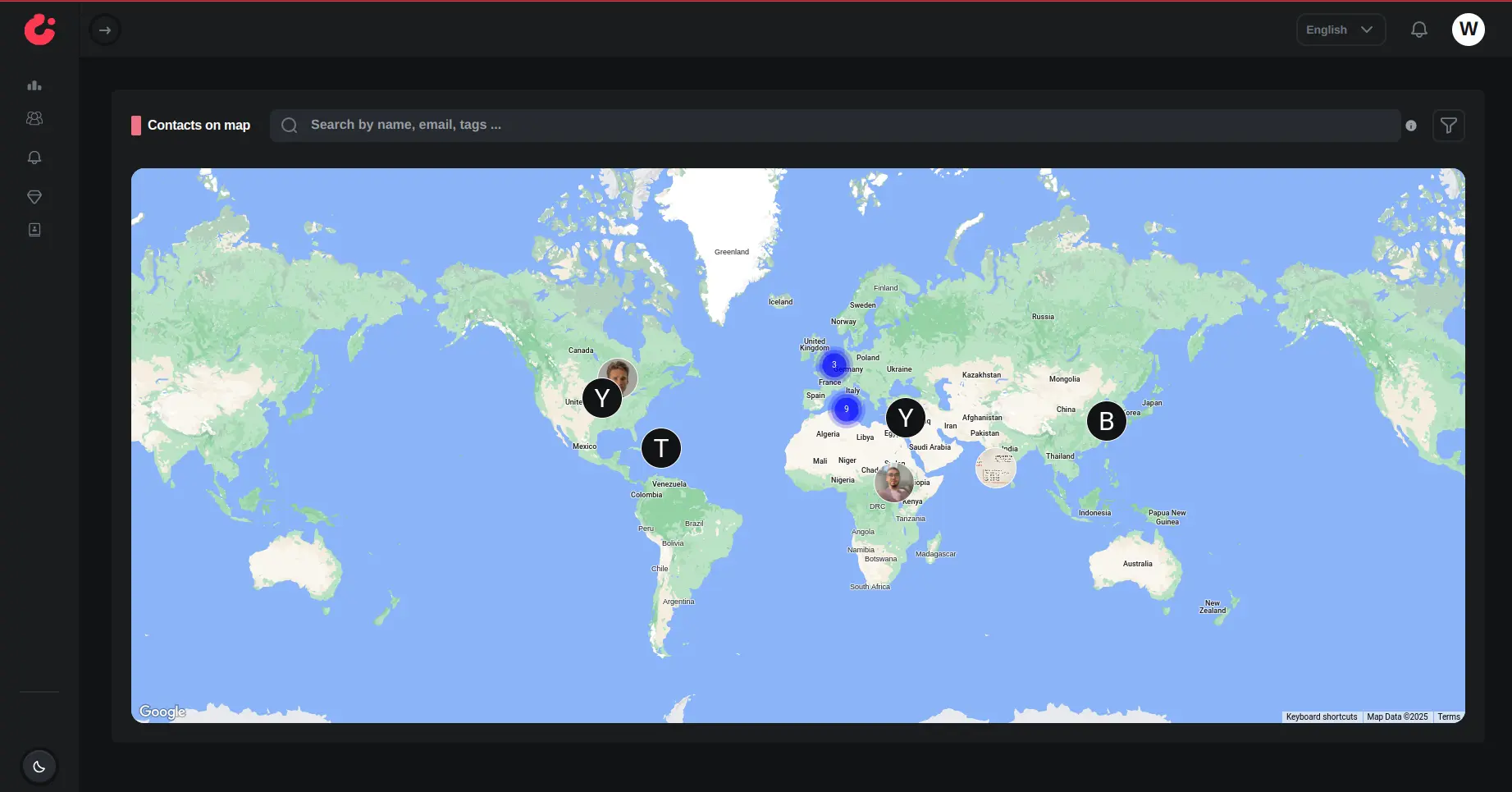Open the map Terms link
The image size is (1512, 792).
pyautogui.click(x=1449, y=716)
